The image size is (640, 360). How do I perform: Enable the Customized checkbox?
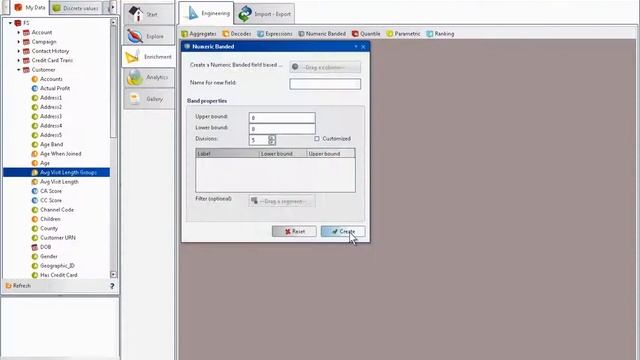317,139
